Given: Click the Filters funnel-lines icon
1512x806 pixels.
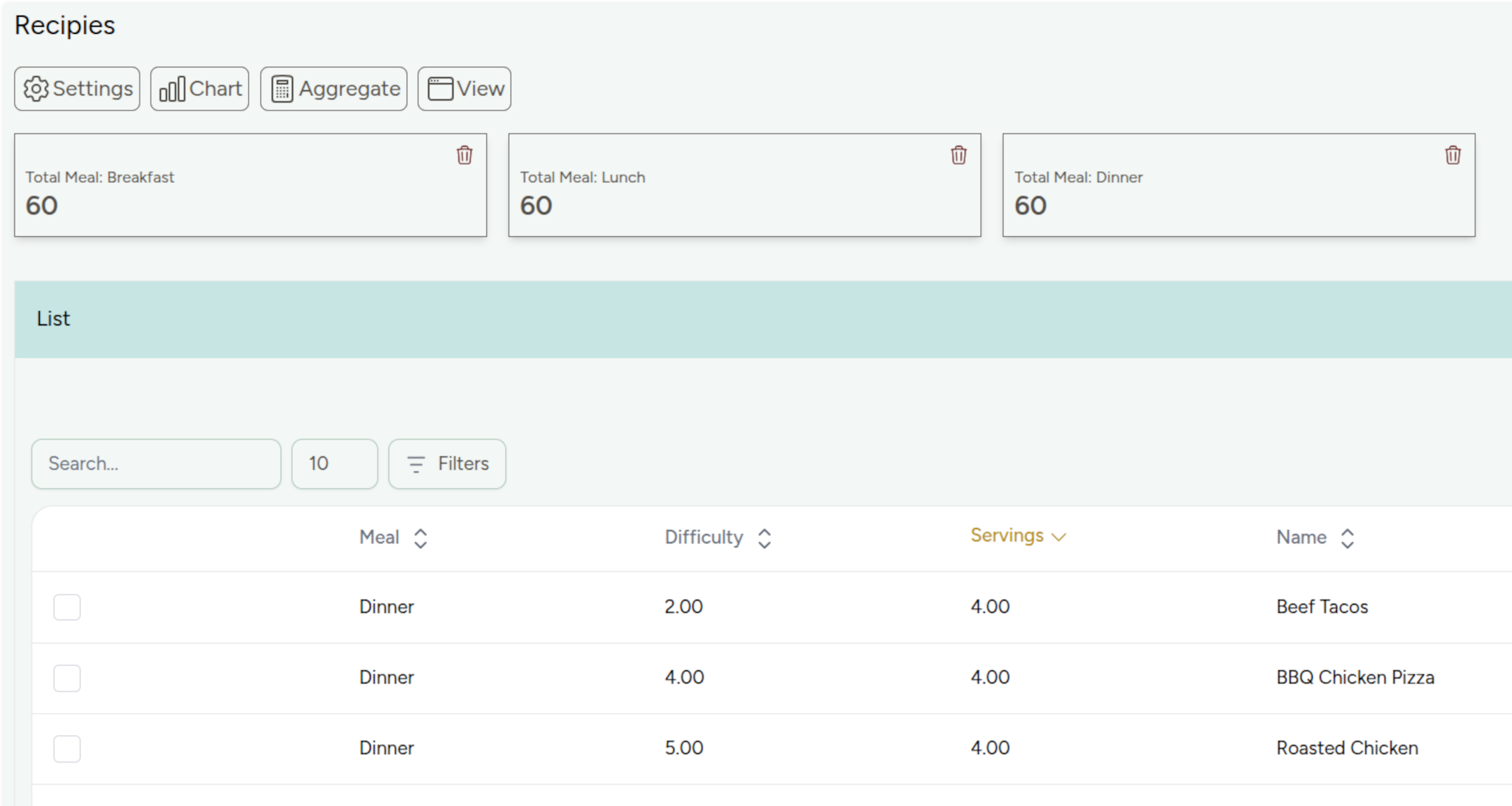Looking at the screenshot, I should (416, 464).
